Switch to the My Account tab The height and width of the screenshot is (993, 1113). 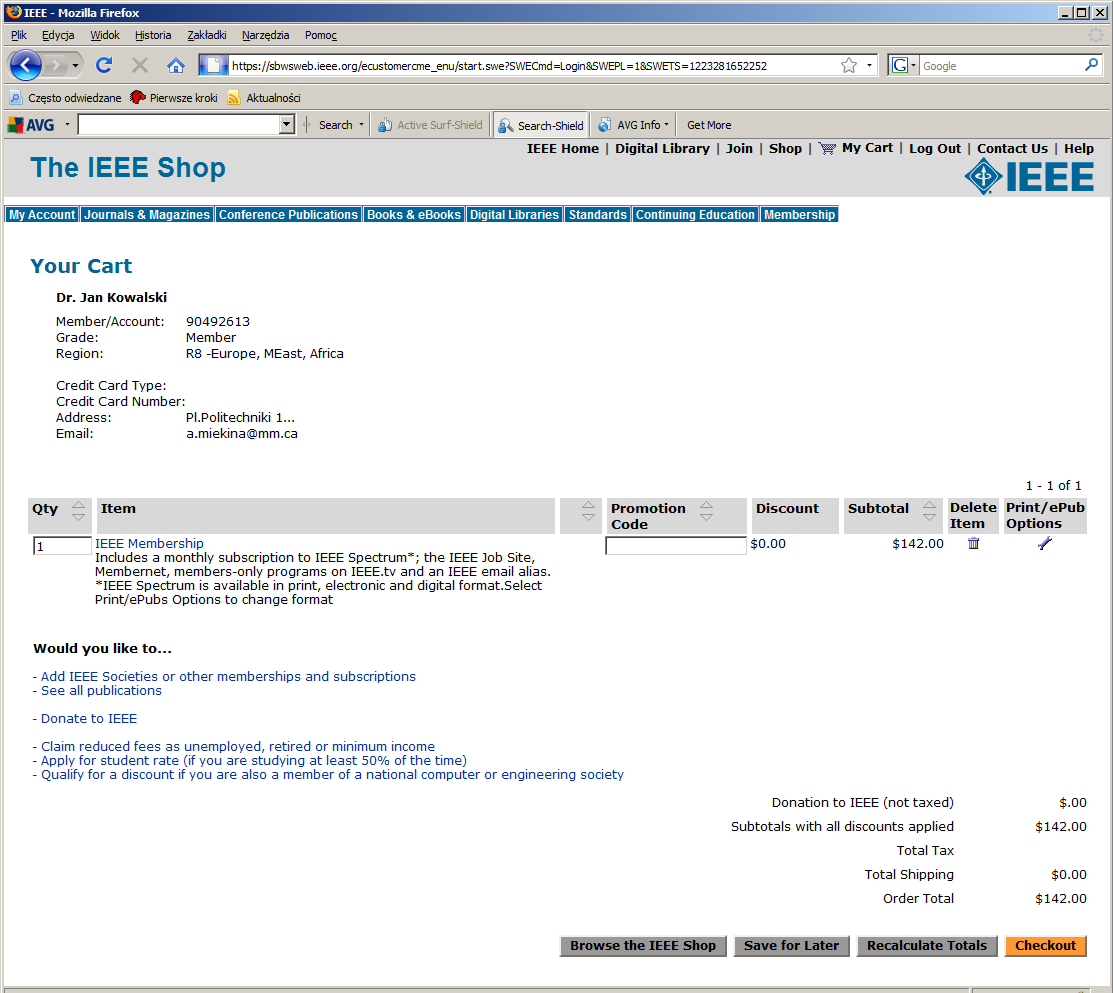[x=42, y=214]
